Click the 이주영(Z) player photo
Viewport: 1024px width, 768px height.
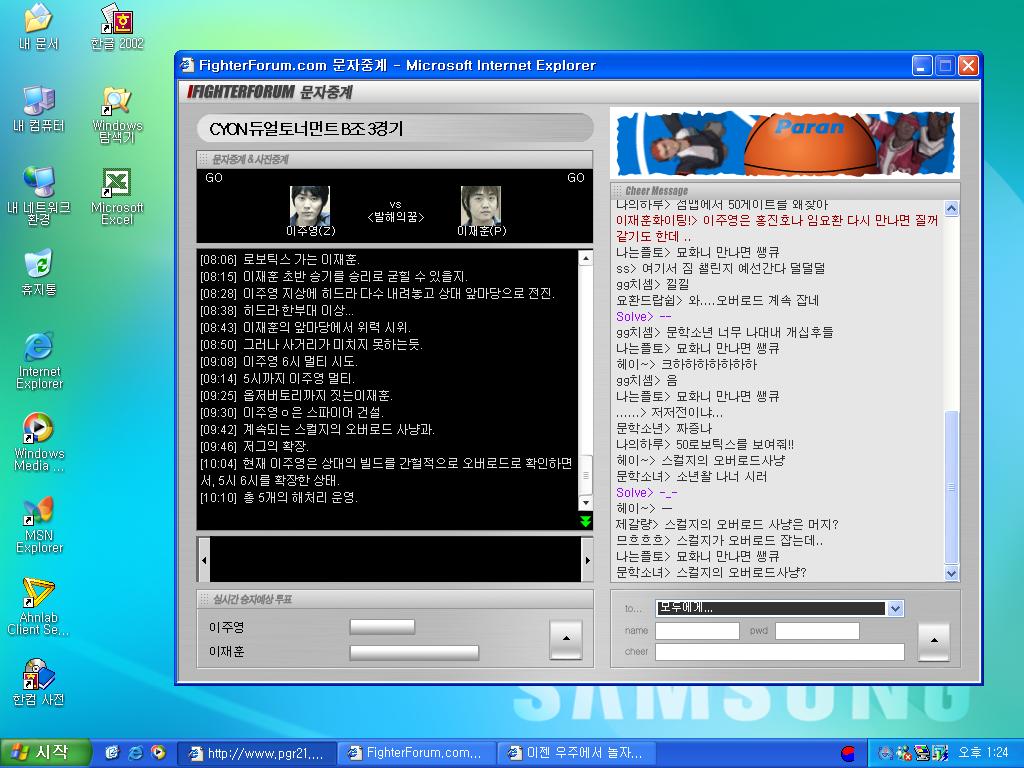tap(310, 206)
